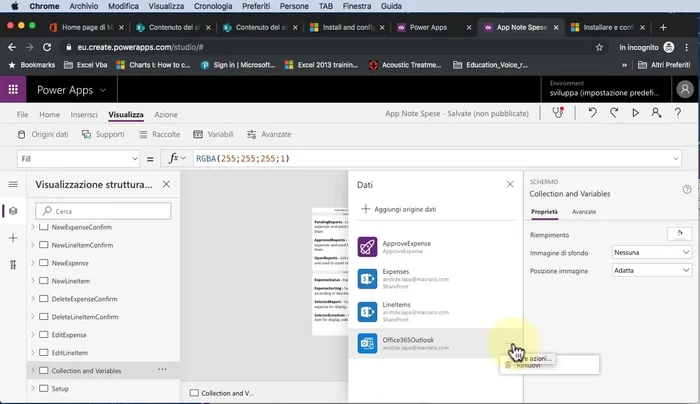Image resolution: width=700 pixels, height=404 pixels.
Task: Click Aggiungi origine dati
Action: tap(398, 209)
